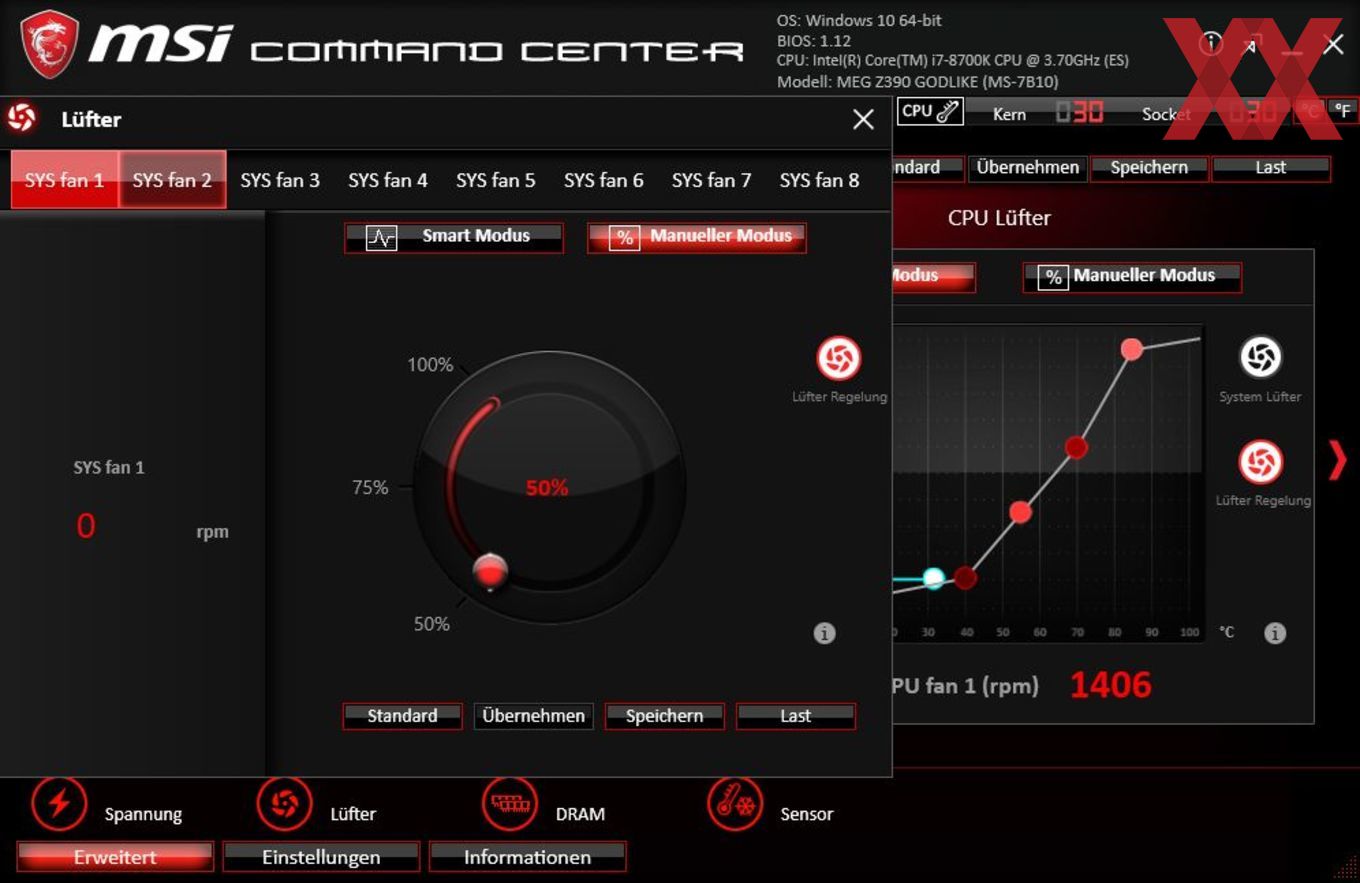Select the curve point near 70°C
This screenshot has height=883, width=1360.
pos(1076,447)
